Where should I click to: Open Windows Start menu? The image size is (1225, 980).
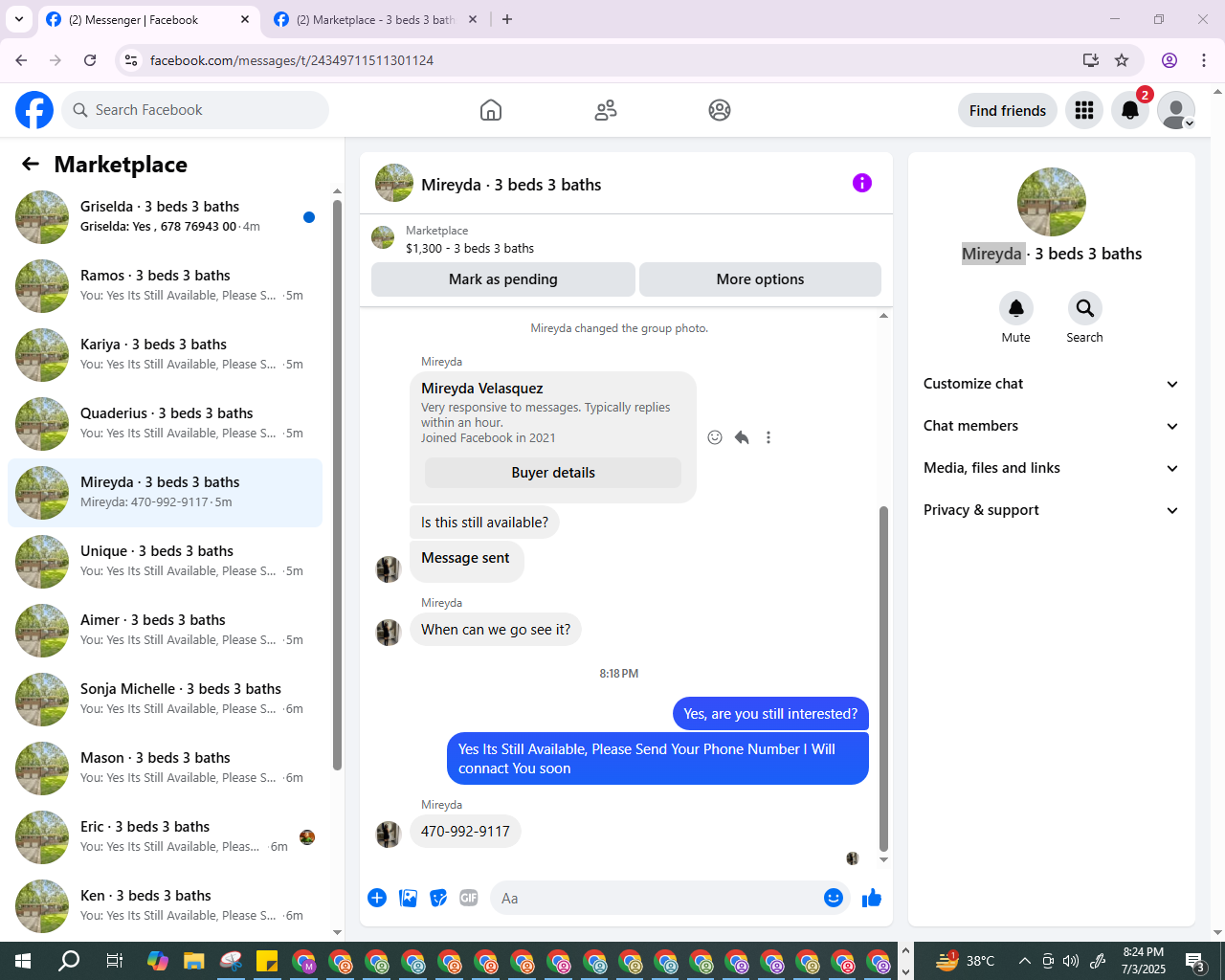(23, 961)
